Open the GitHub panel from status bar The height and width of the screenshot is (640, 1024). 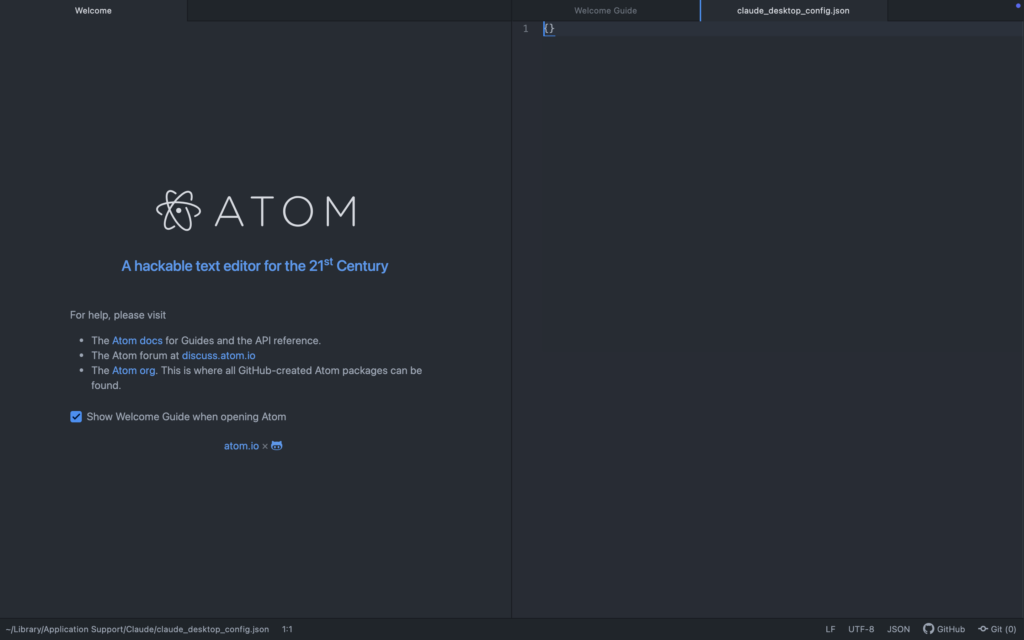pos(944,629)
